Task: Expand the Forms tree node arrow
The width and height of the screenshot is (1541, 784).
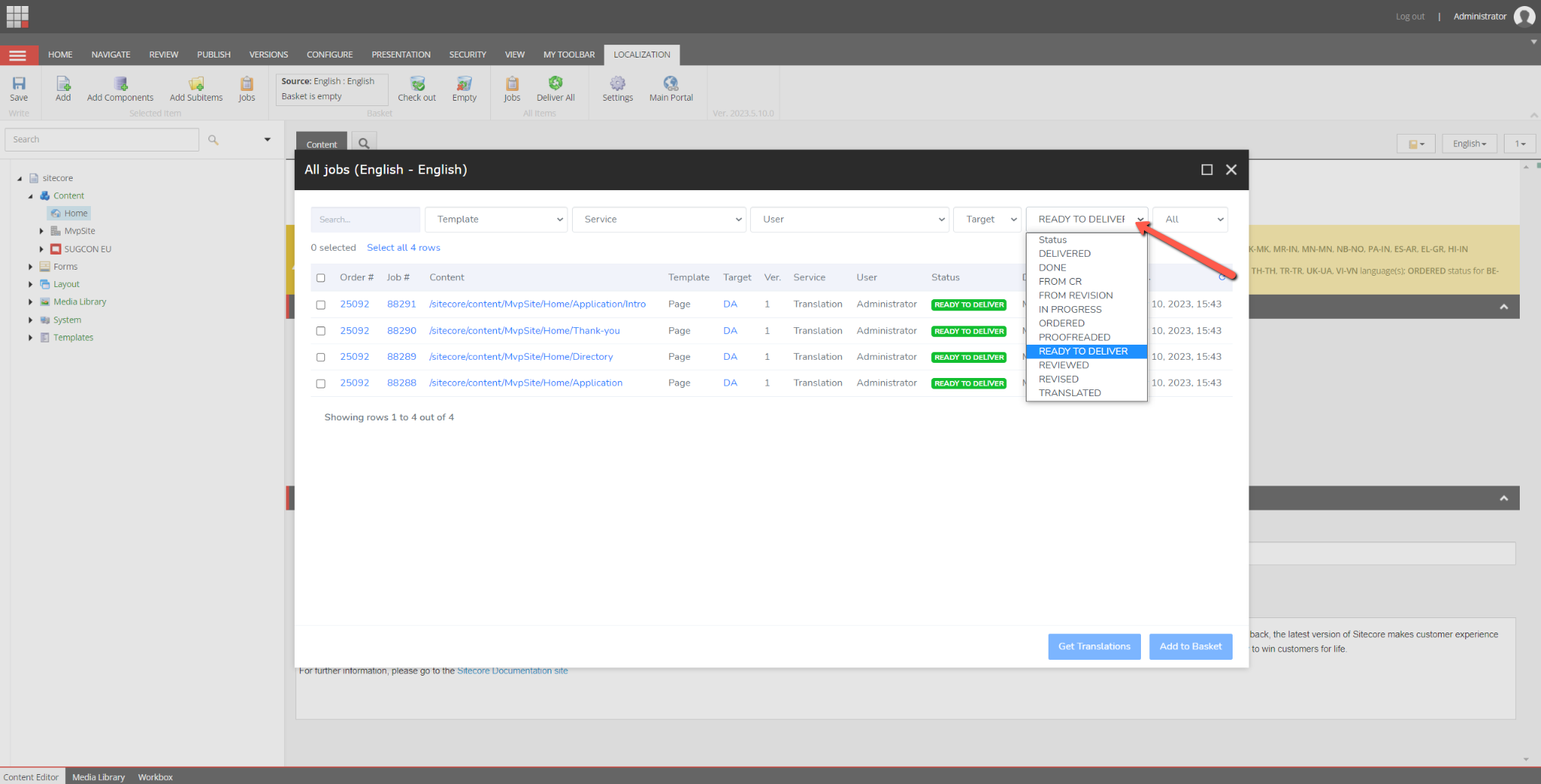Action: [x=30, y=267]
